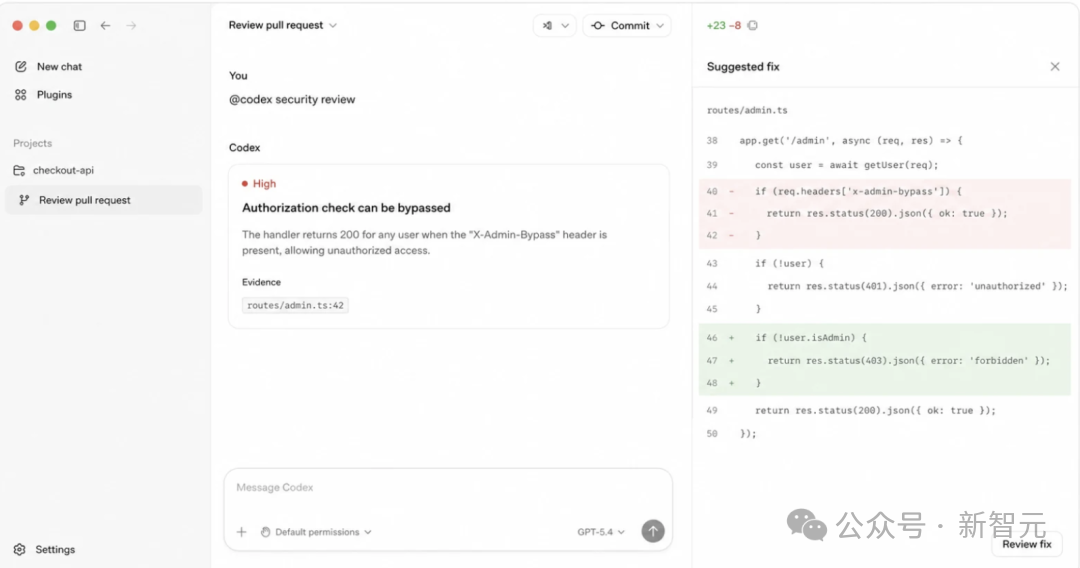Viewport: 1080px width, 568px height.
Task: Click the Projects section label
Action: (x=32, y=143)
